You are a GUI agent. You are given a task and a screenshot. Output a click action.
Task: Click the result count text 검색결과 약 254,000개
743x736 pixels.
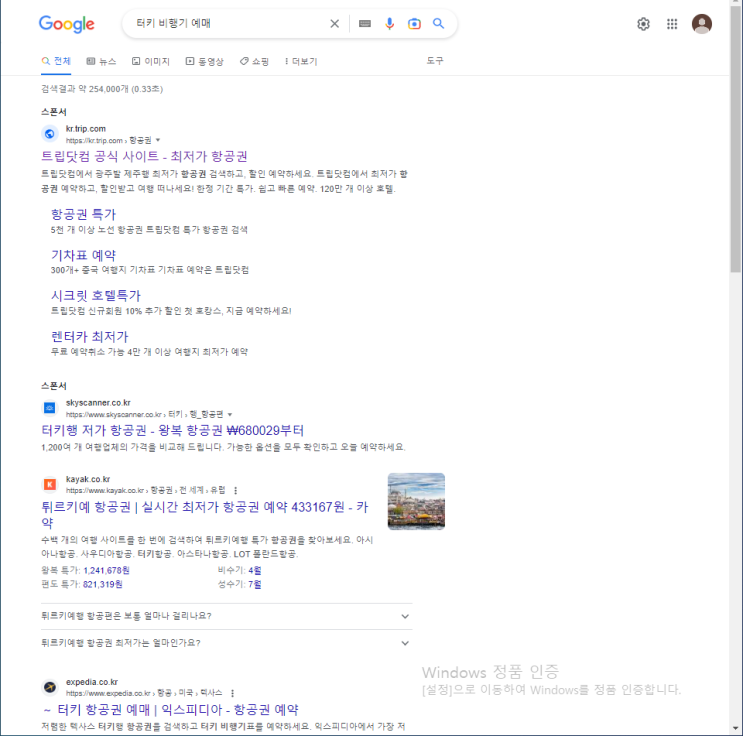[x=85, y=89]
